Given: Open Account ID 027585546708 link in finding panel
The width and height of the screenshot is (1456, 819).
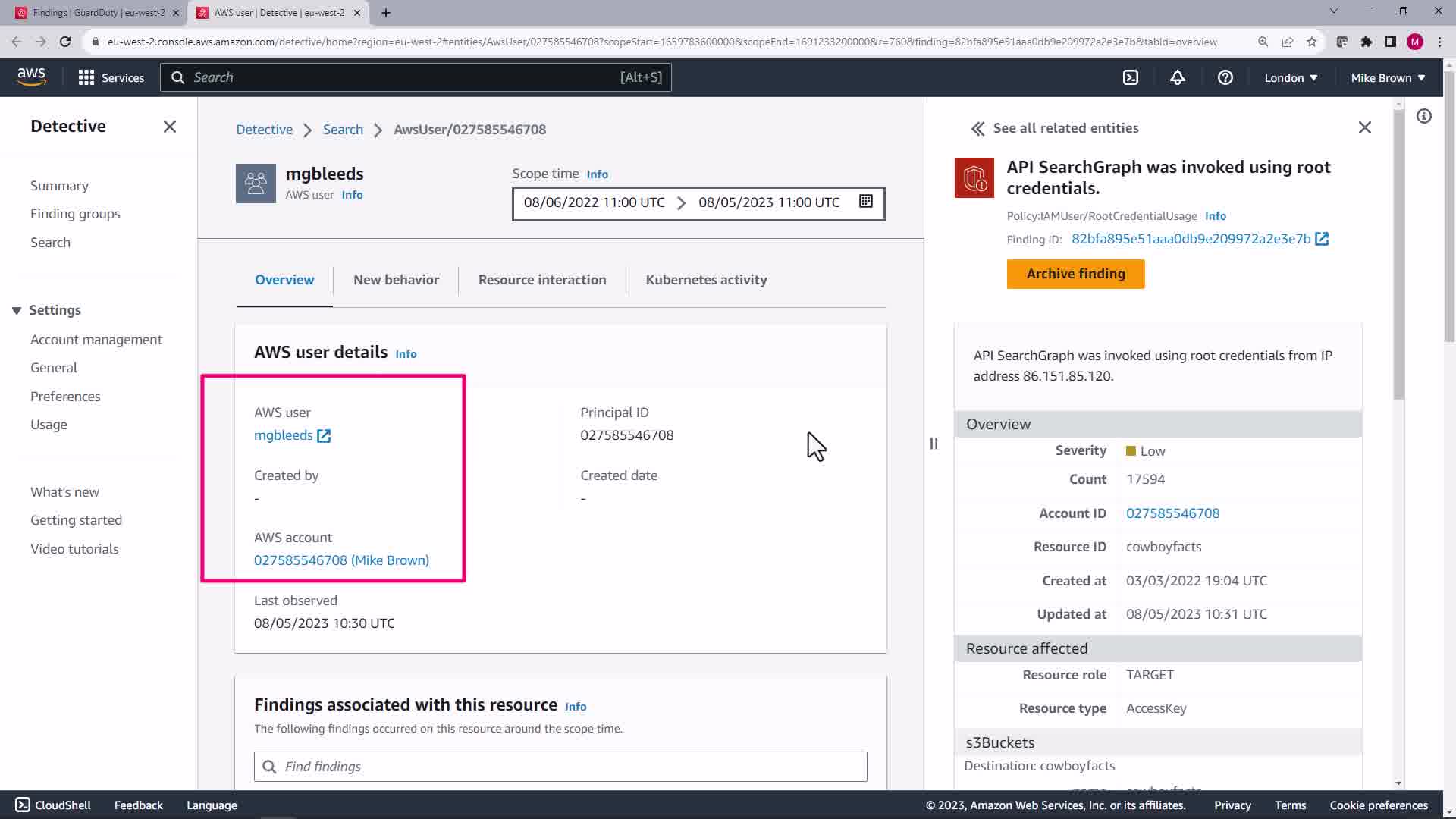Looking at the screenshot, I should pos(1172,513).
